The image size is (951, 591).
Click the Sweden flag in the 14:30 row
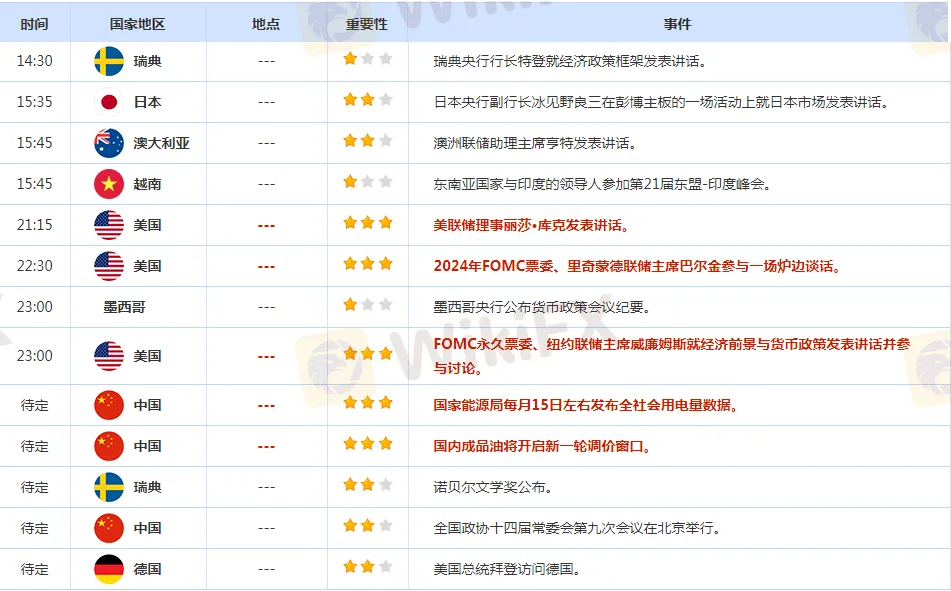click(109, 61)
